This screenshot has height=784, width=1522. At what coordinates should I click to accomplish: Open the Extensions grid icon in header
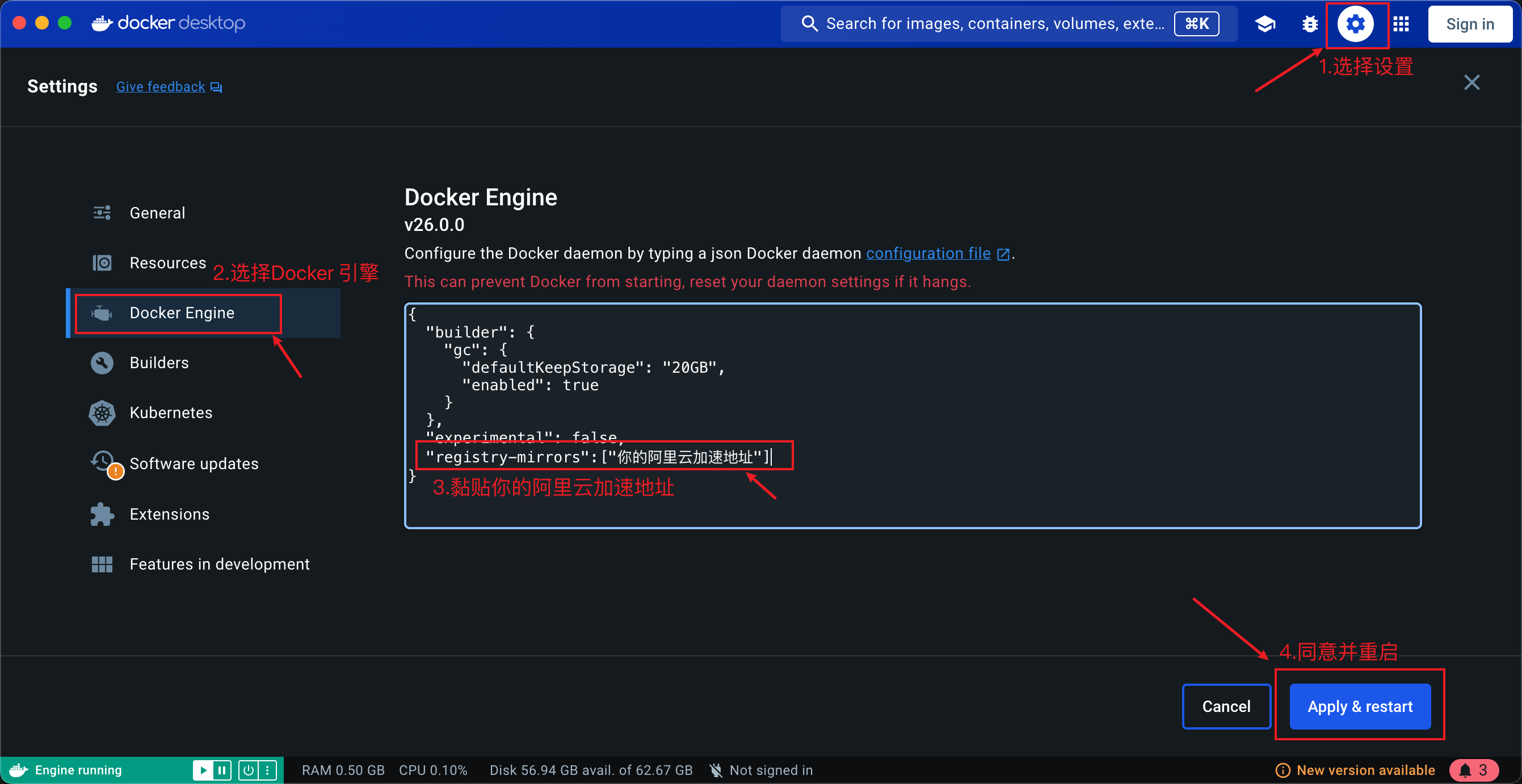[1401, 24]
